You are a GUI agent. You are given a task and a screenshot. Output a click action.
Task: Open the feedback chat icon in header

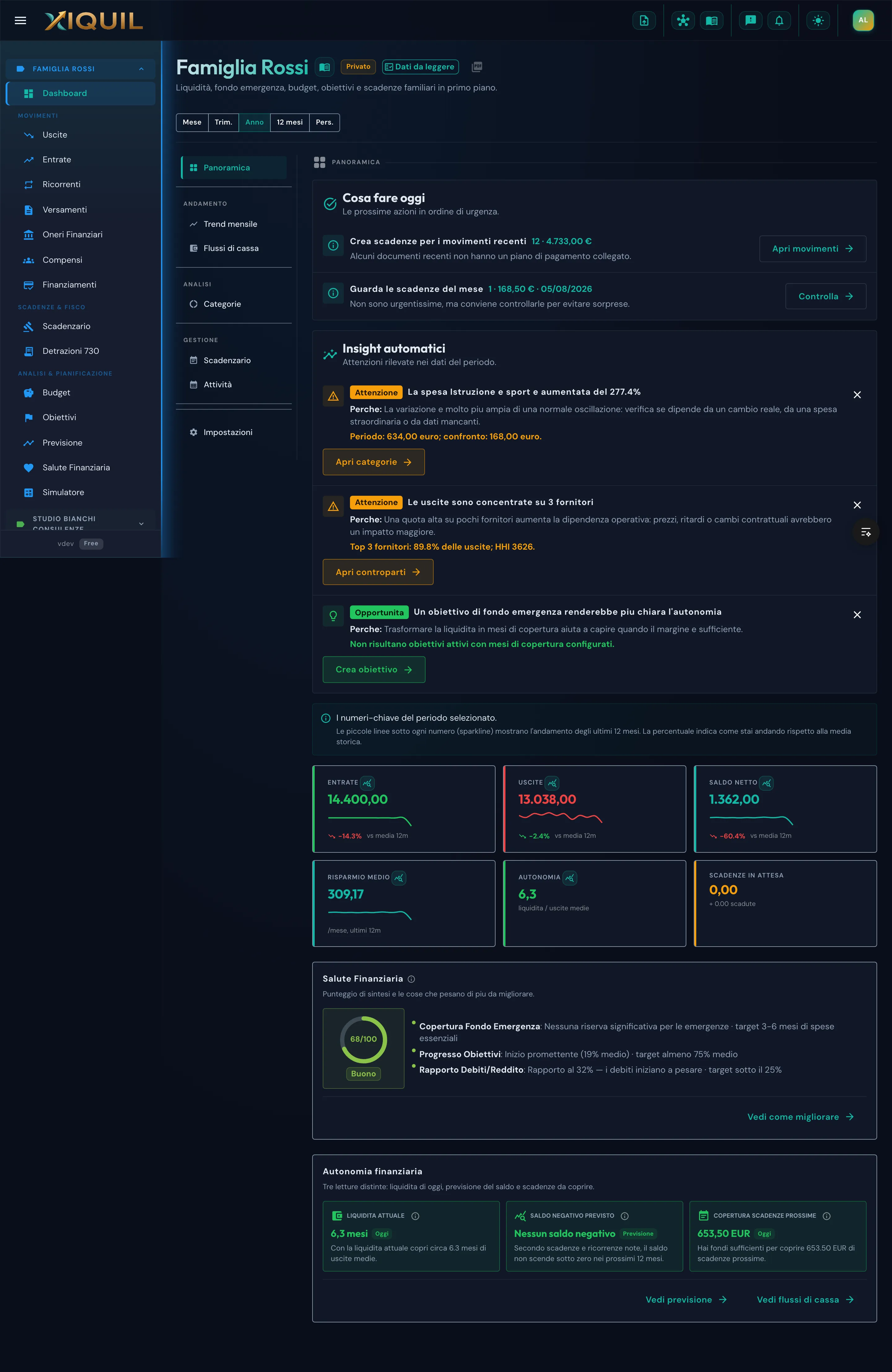pos(750,21)
